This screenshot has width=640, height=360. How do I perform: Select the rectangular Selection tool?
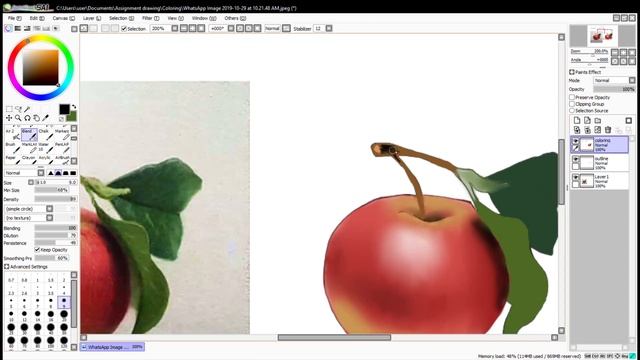9,109
